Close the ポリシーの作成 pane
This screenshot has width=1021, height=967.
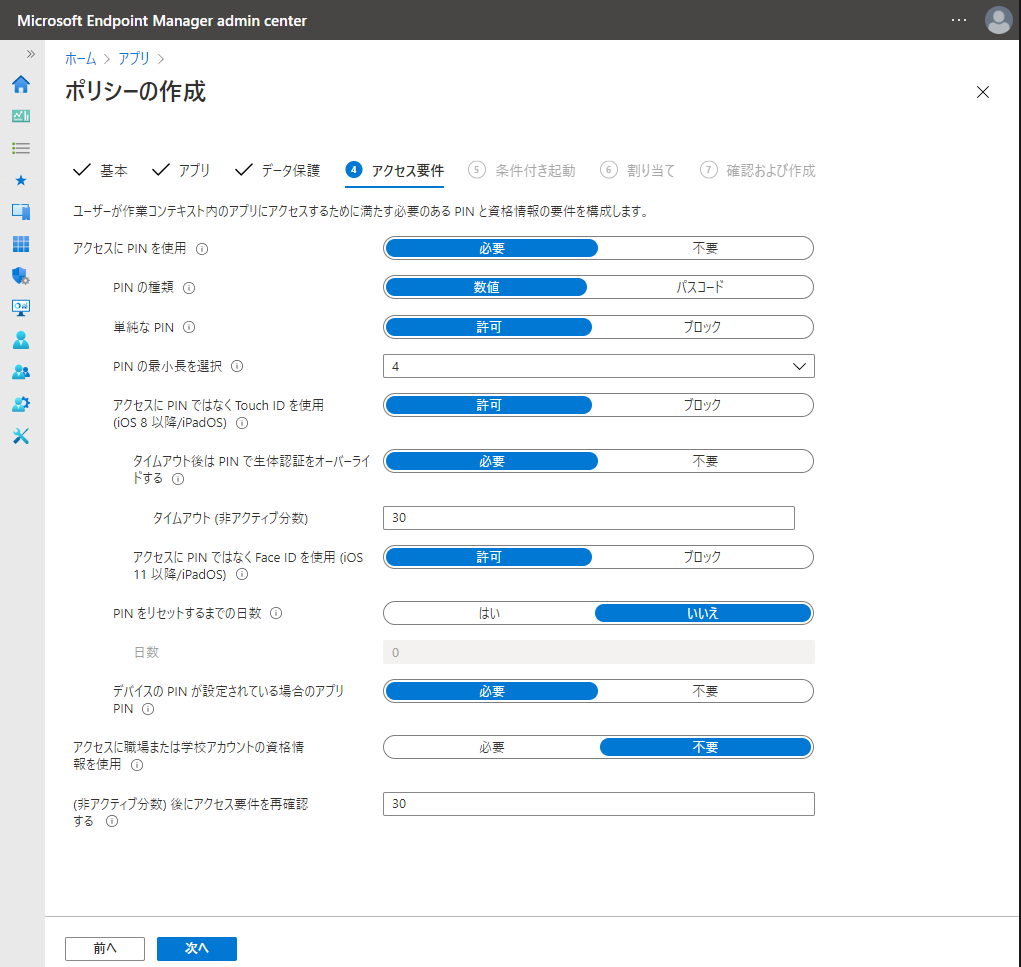(983, 92)
